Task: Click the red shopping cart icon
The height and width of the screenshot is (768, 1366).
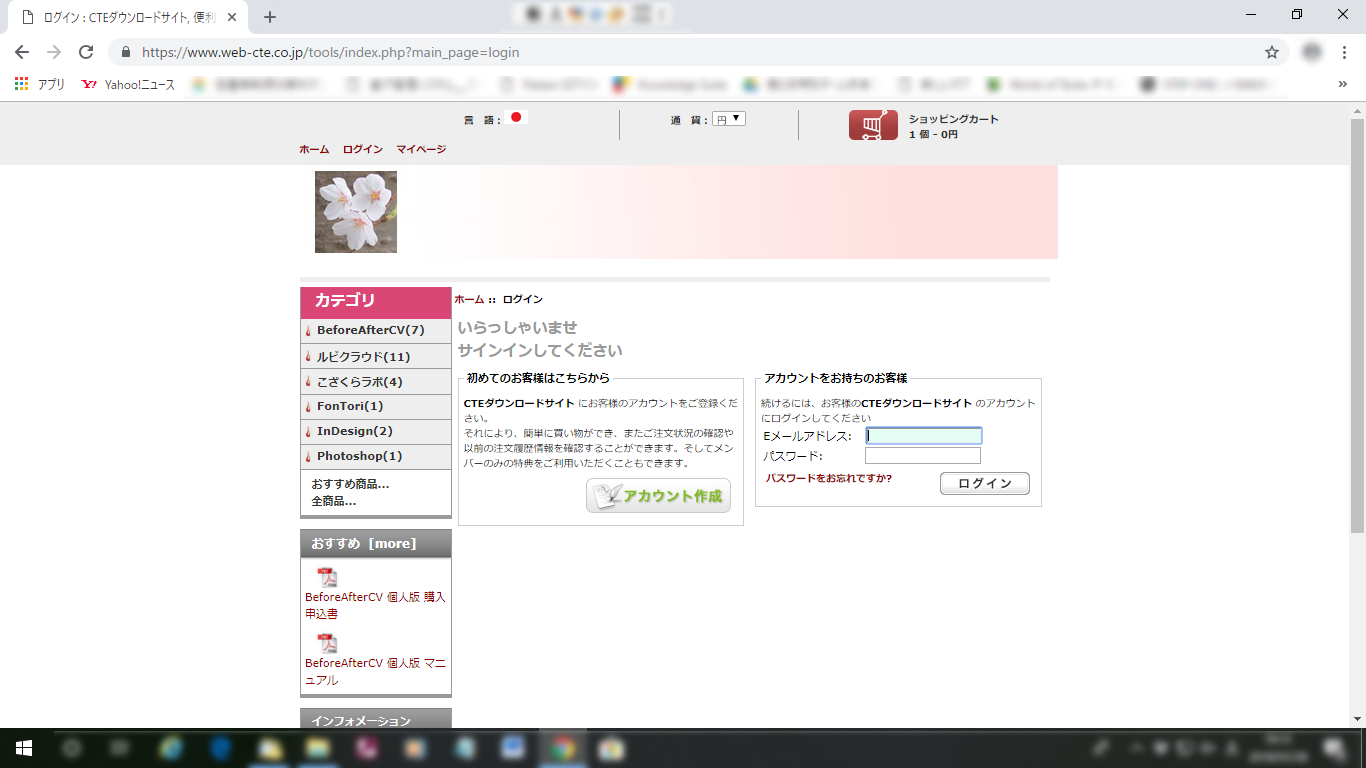Action: pos(873,125)
